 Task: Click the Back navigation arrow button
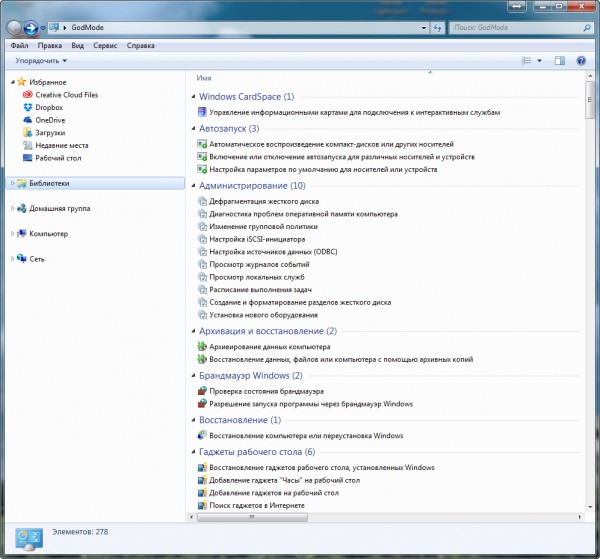tap(16, 27)
